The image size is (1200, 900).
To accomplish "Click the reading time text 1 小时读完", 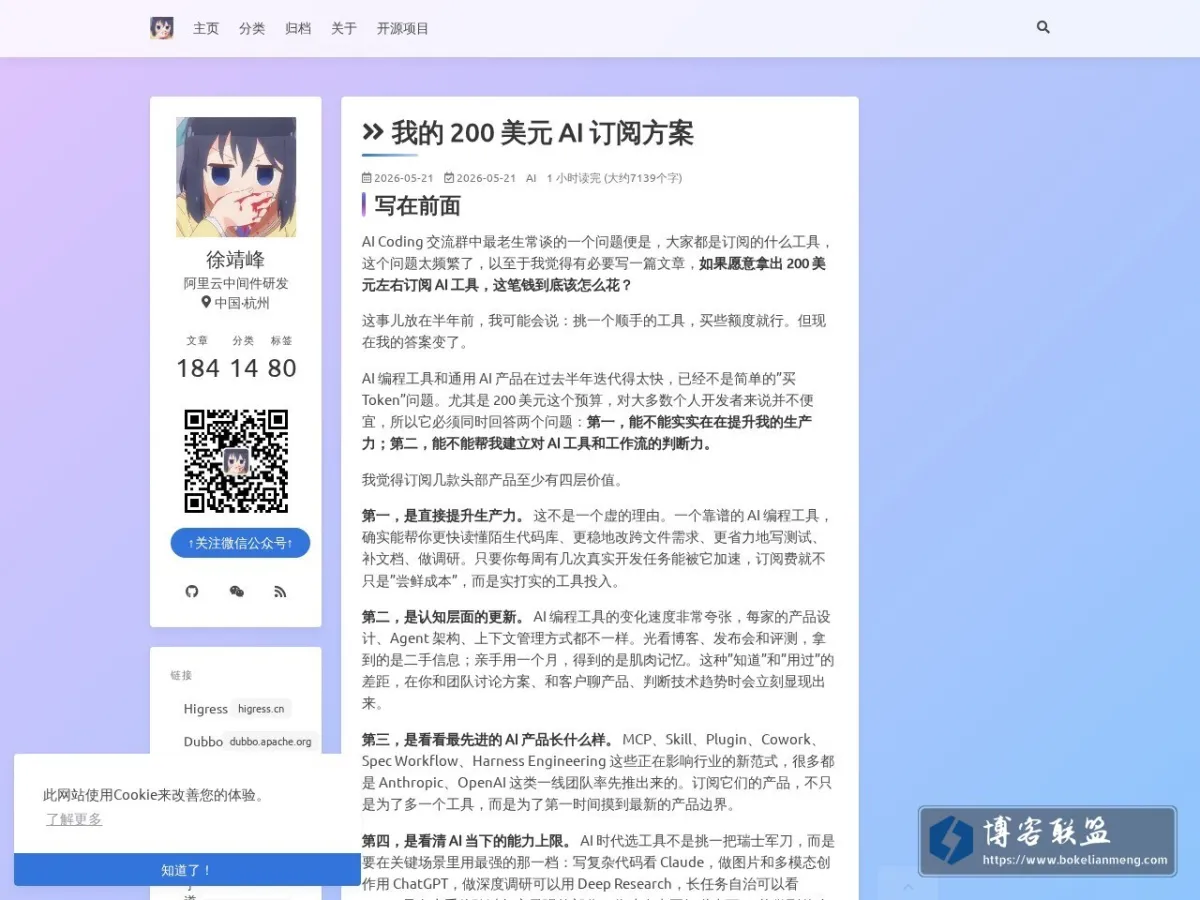I will (573, 178).
